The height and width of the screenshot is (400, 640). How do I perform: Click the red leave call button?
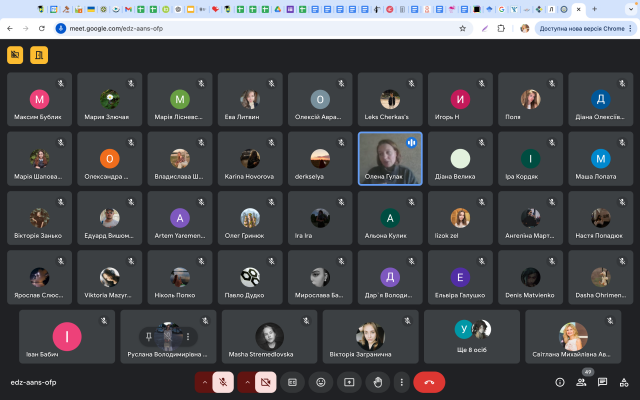(x=429, y=382)
